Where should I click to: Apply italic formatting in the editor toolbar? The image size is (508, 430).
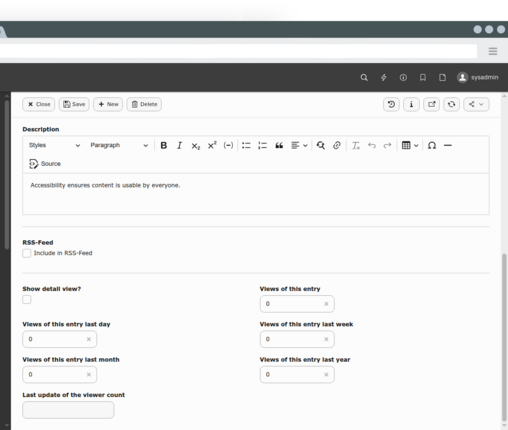point(179,145)
